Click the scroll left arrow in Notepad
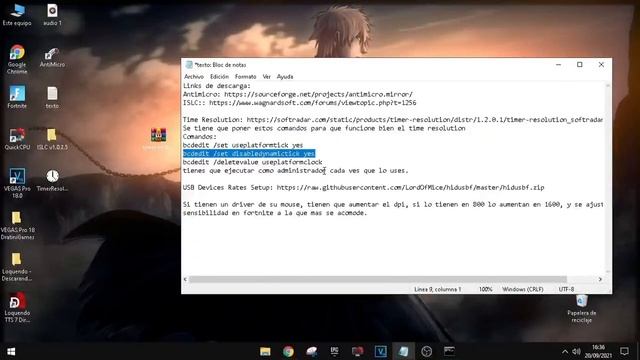640x360 pixels. click(x=185, y=280)
